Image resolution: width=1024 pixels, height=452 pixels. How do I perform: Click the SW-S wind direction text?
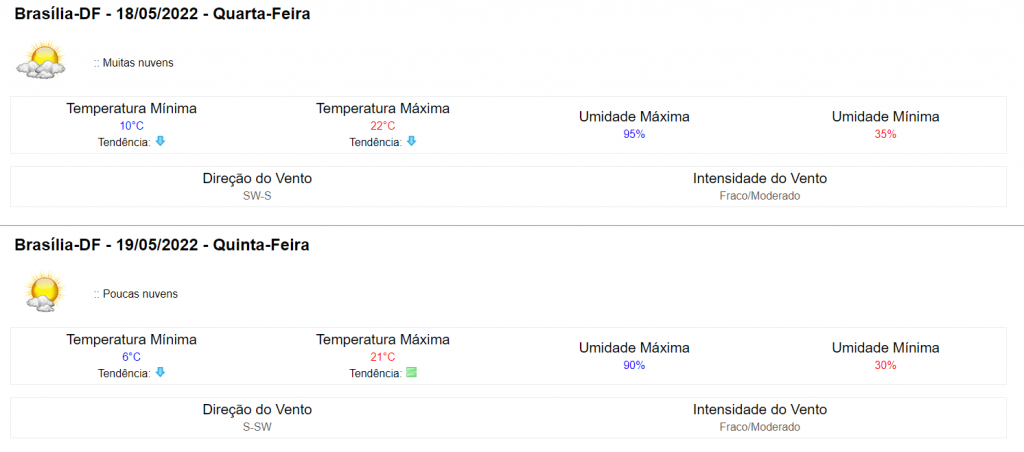pos(257,195)
